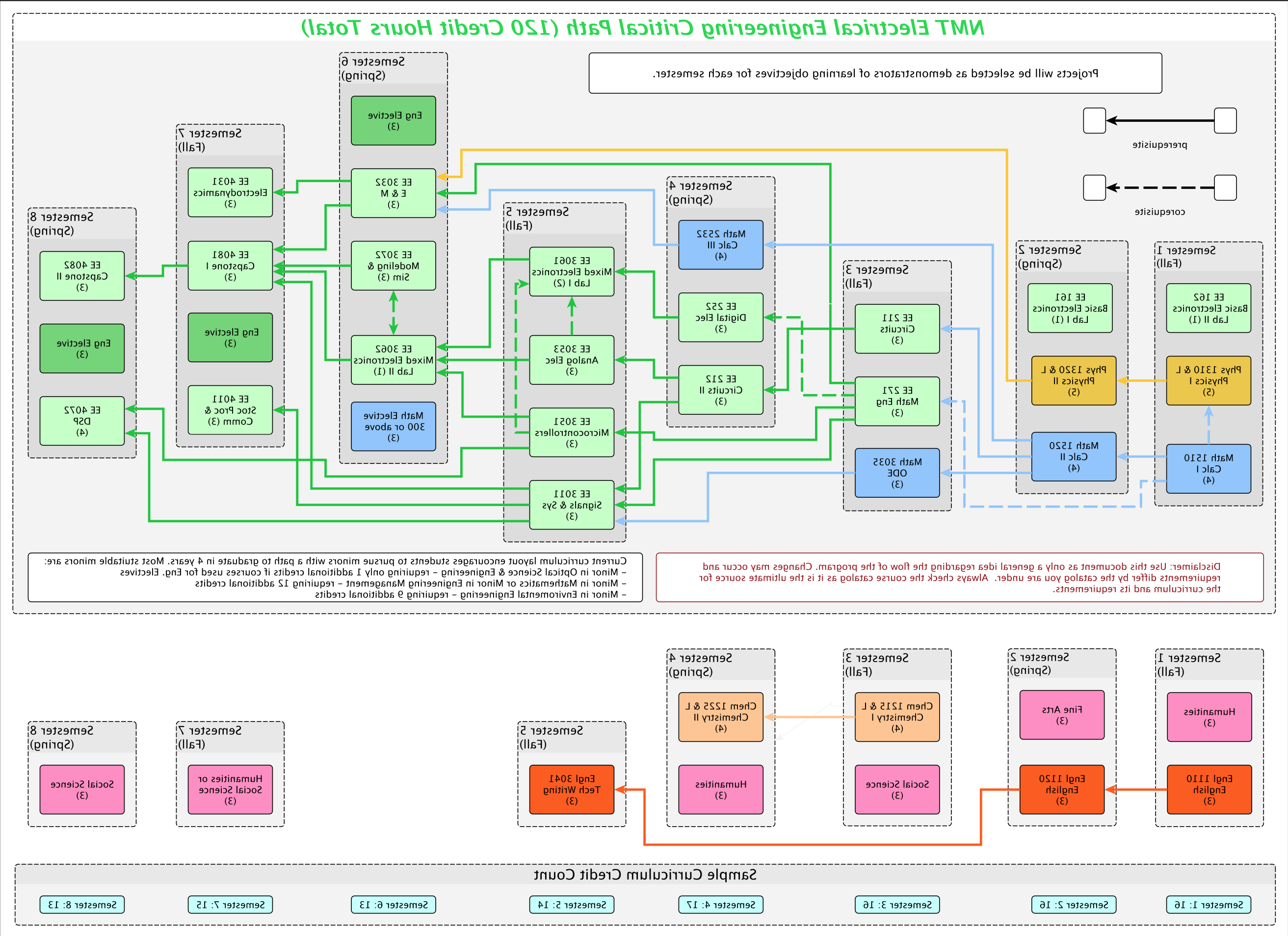Select the Math 1520 Calc II node
Screen dimensions: 1288x936
coord(1074,456)
